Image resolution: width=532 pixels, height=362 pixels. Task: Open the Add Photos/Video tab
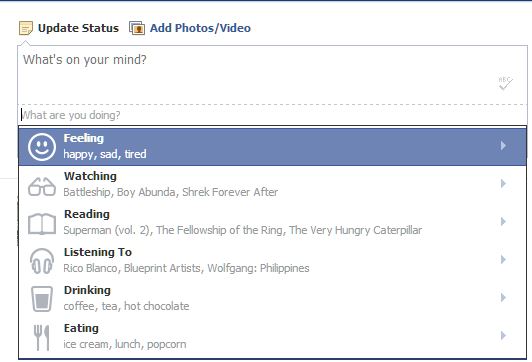[x=200, y=28]
